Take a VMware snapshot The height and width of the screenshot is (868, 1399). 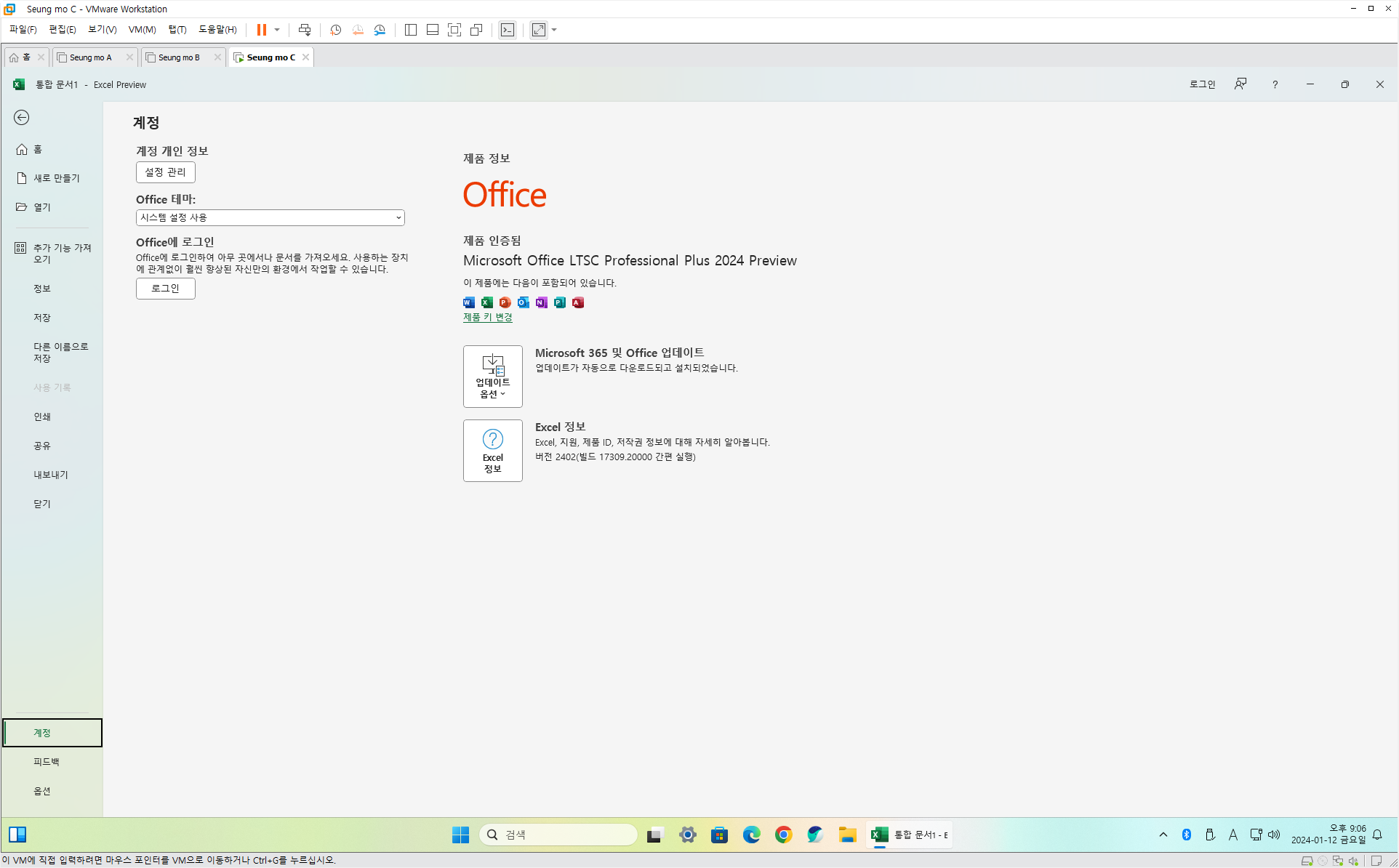pos(335,30)
